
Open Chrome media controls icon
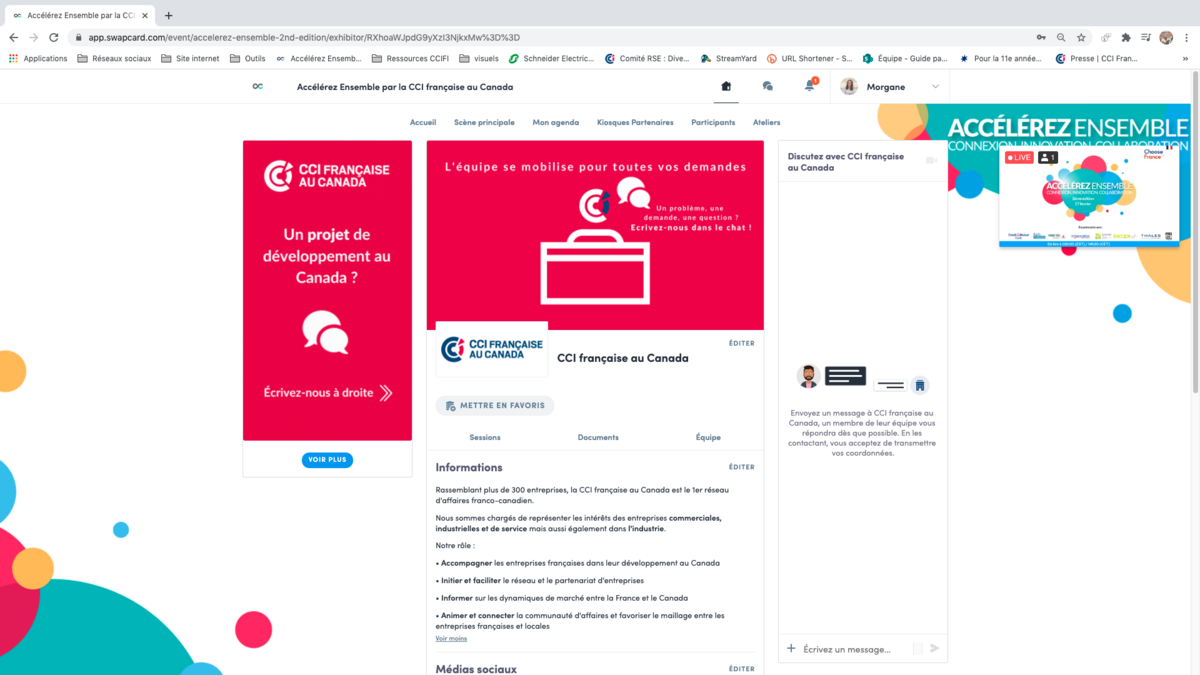pos(1146,37)
